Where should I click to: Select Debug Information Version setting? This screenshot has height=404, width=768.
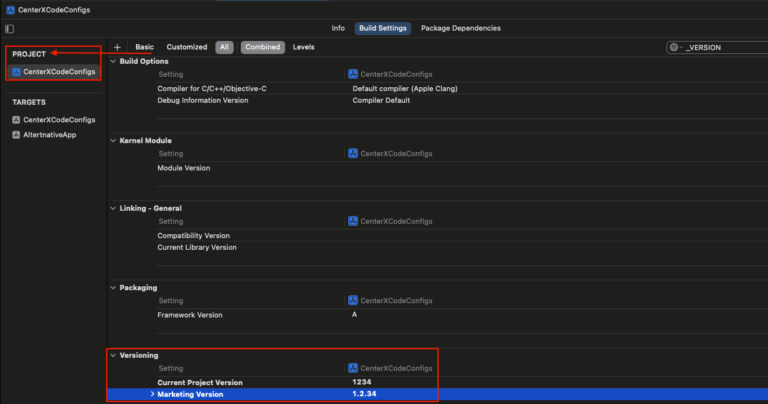(203, 100)
